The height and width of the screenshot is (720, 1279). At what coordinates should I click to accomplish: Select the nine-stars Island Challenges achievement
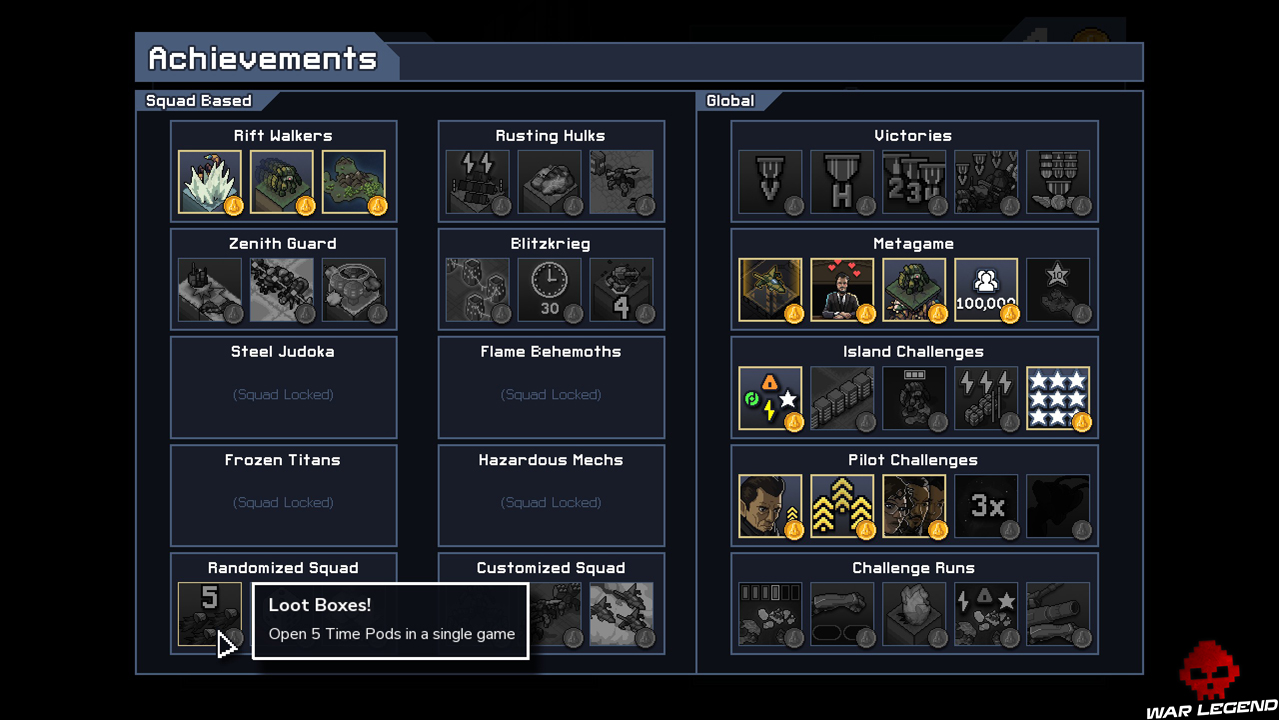1058,398
